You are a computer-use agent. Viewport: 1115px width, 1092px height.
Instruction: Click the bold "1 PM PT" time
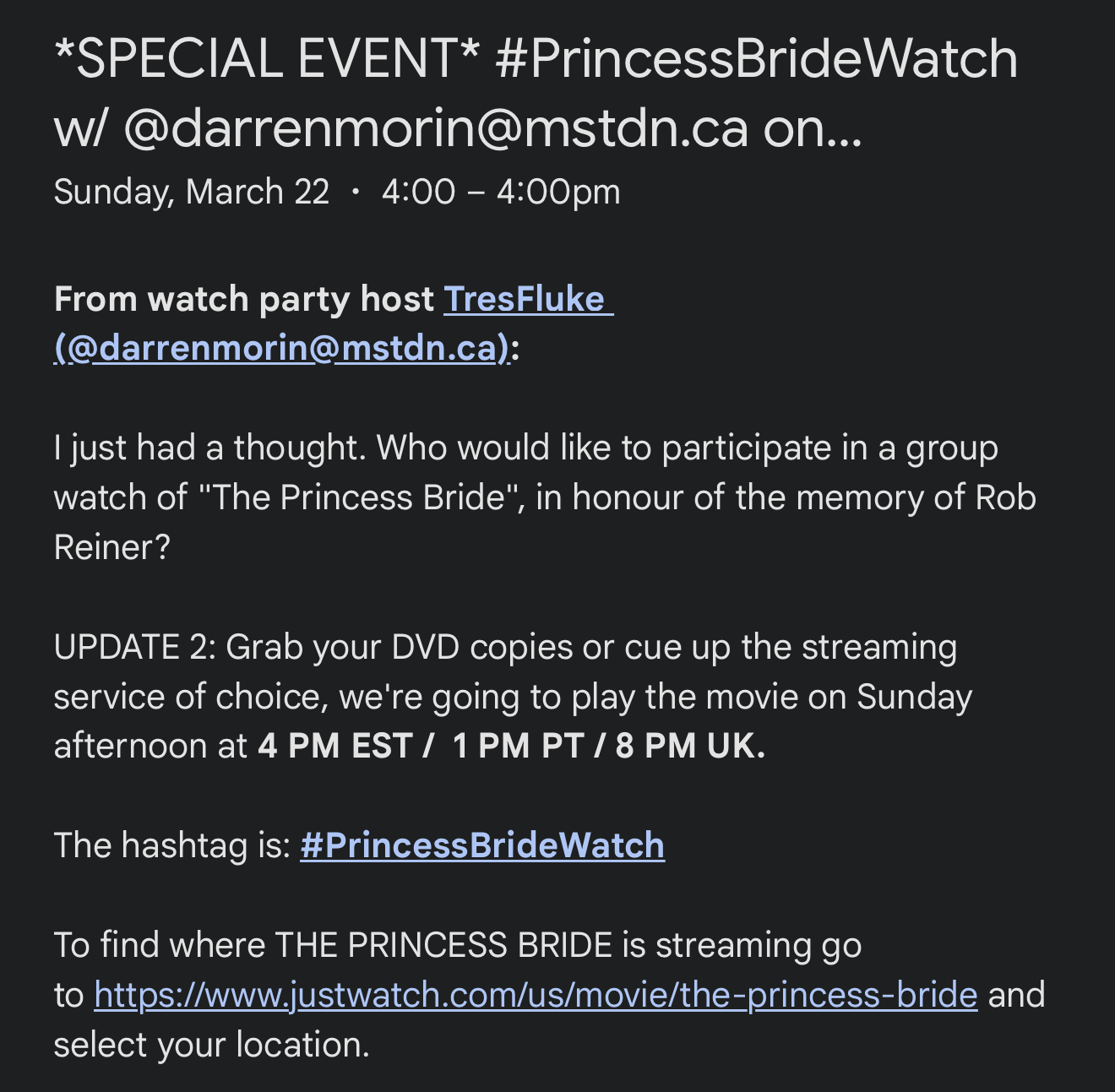tap(519, 747)
